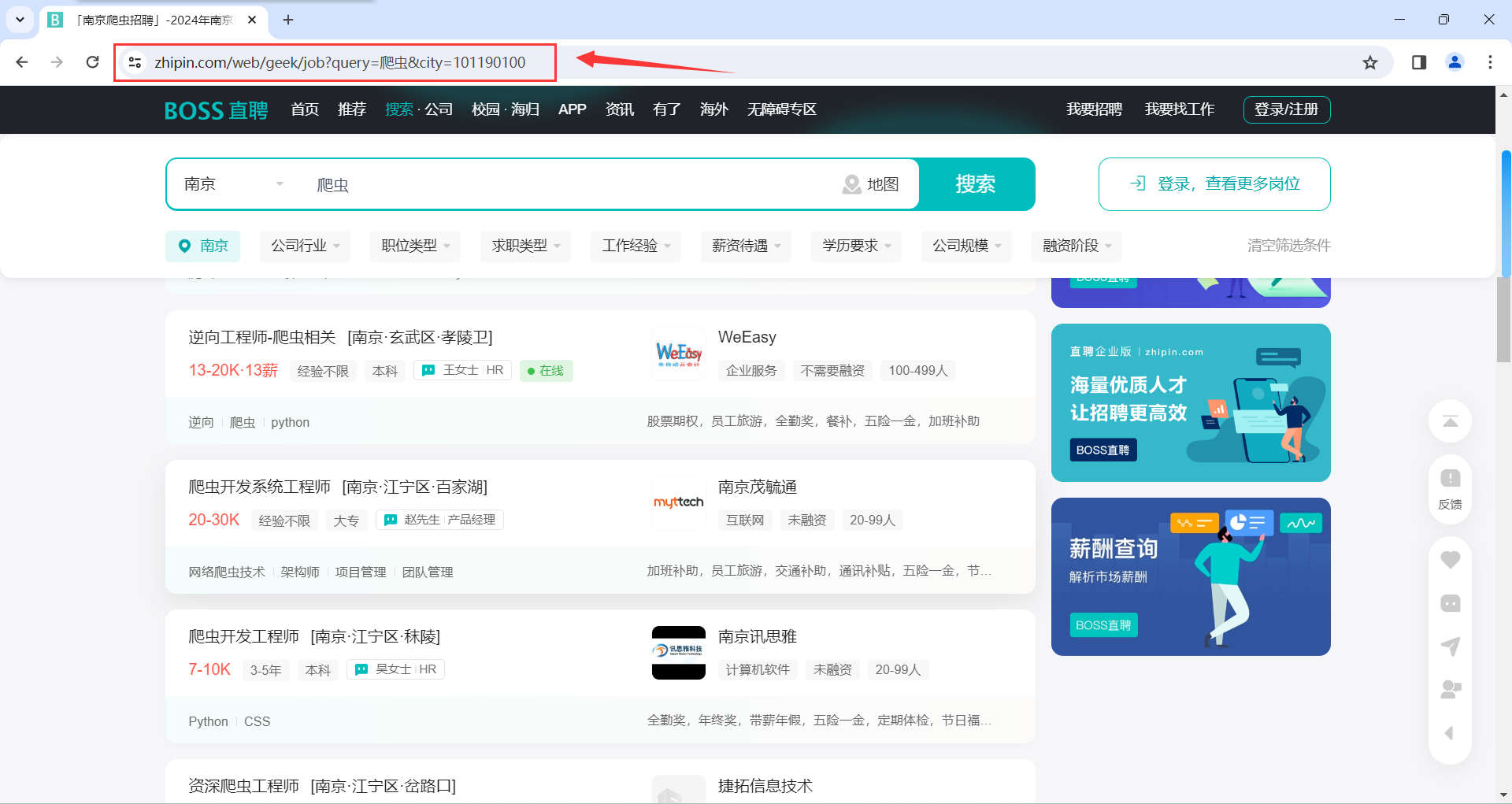Click the browser address bar URL
1512x804 pixels.
pyautogui.click(x=340, y=62)
